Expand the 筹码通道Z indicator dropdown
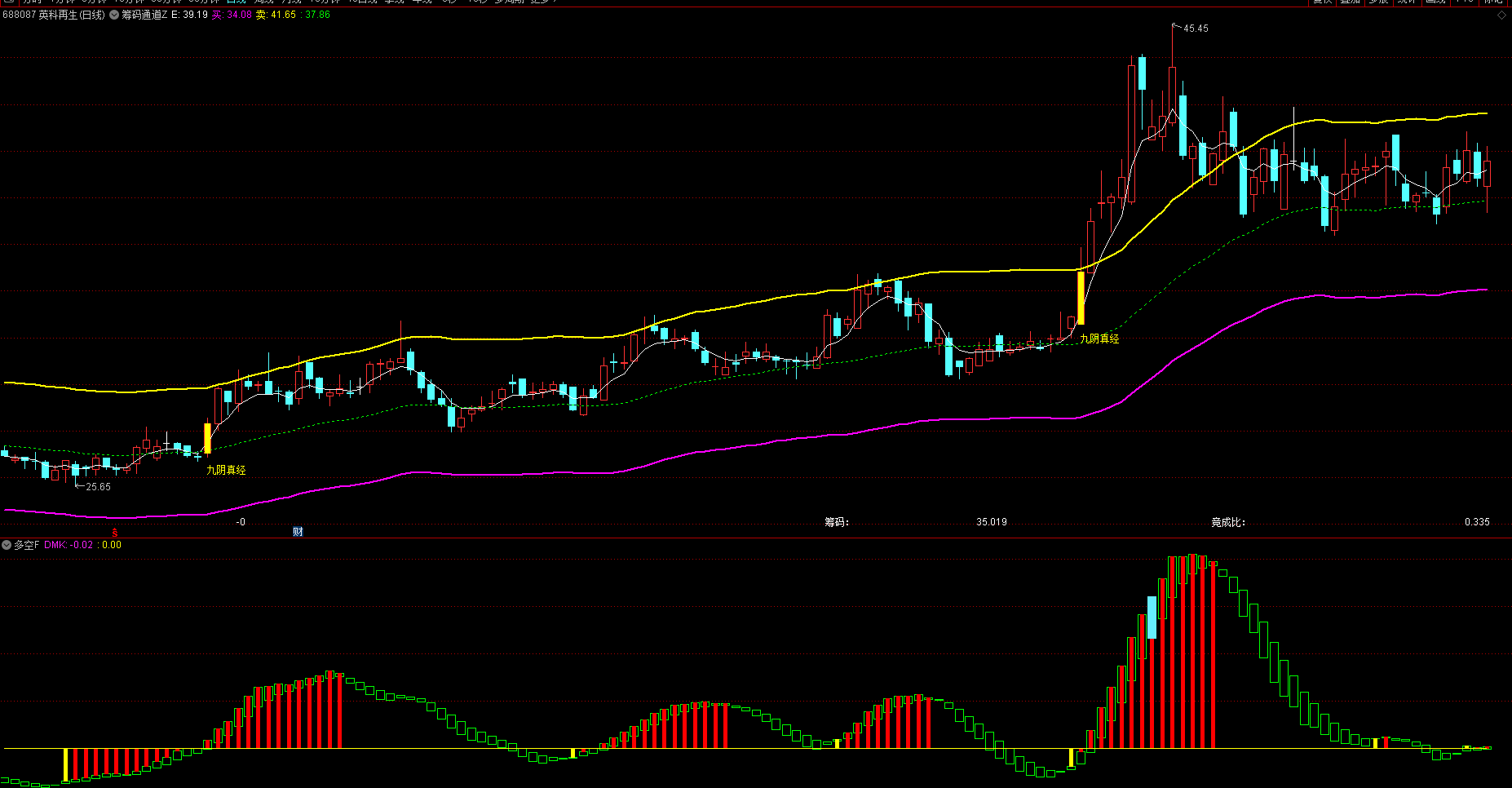 (114, 15)
